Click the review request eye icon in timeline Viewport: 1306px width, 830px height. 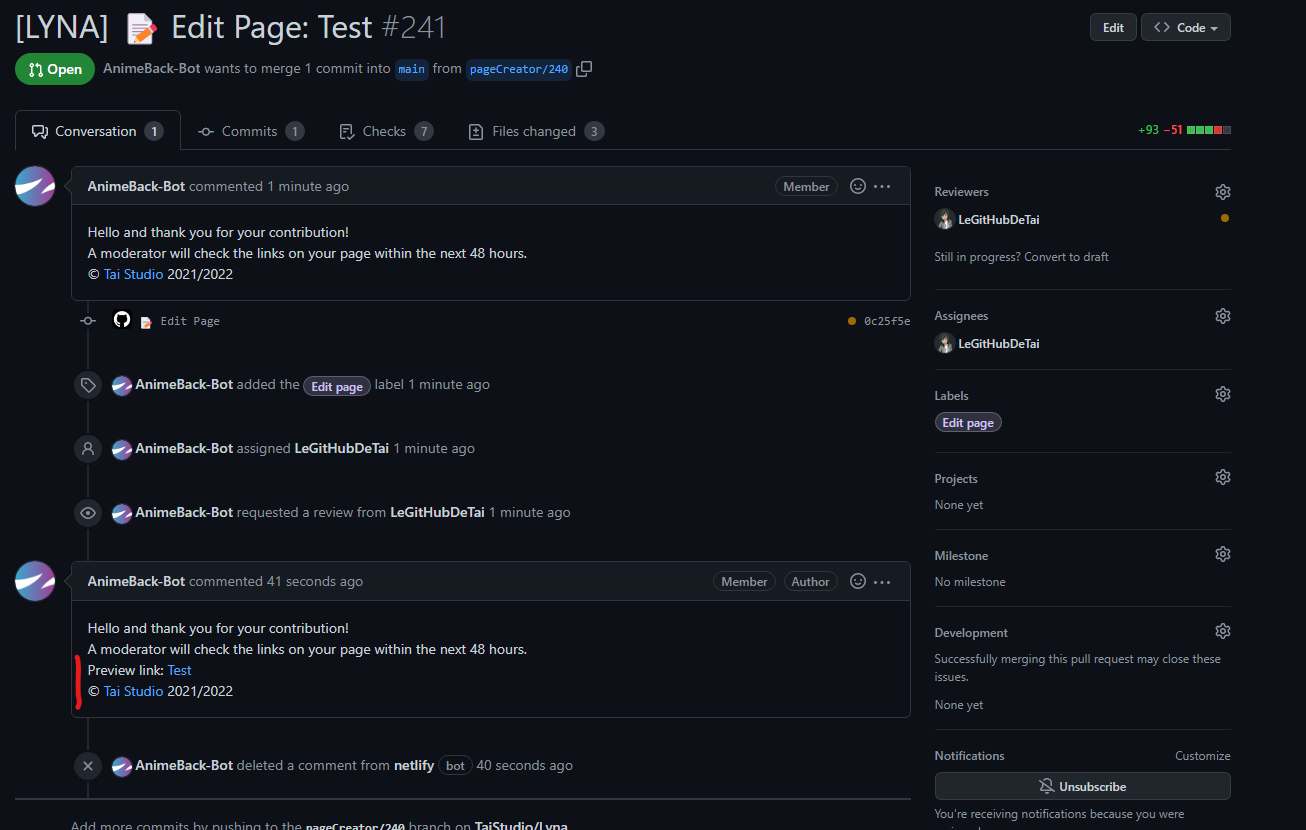pos(88,513)
